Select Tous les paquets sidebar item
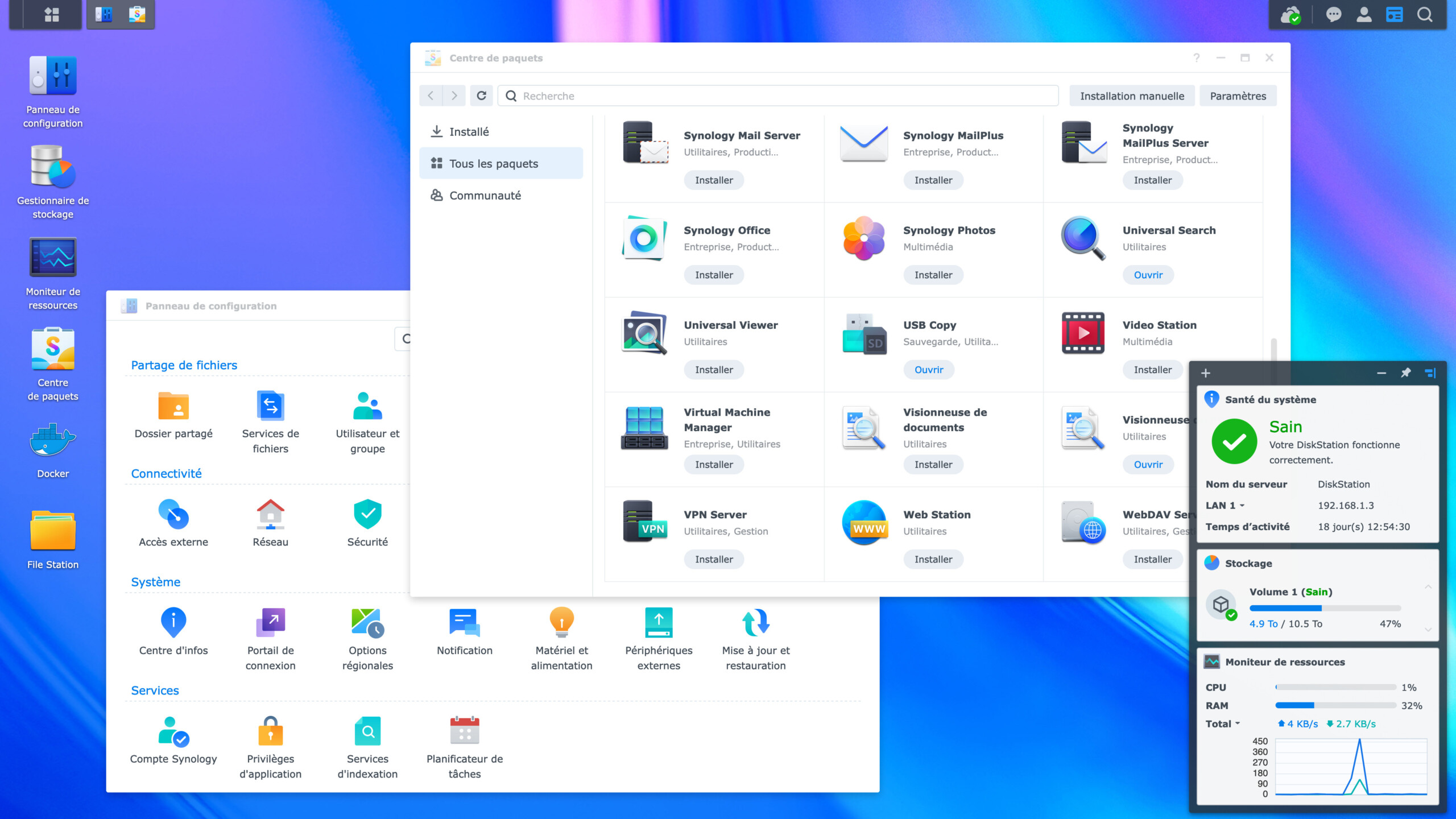This screenshot has height=819, width=1456. [x=501, y=163]
